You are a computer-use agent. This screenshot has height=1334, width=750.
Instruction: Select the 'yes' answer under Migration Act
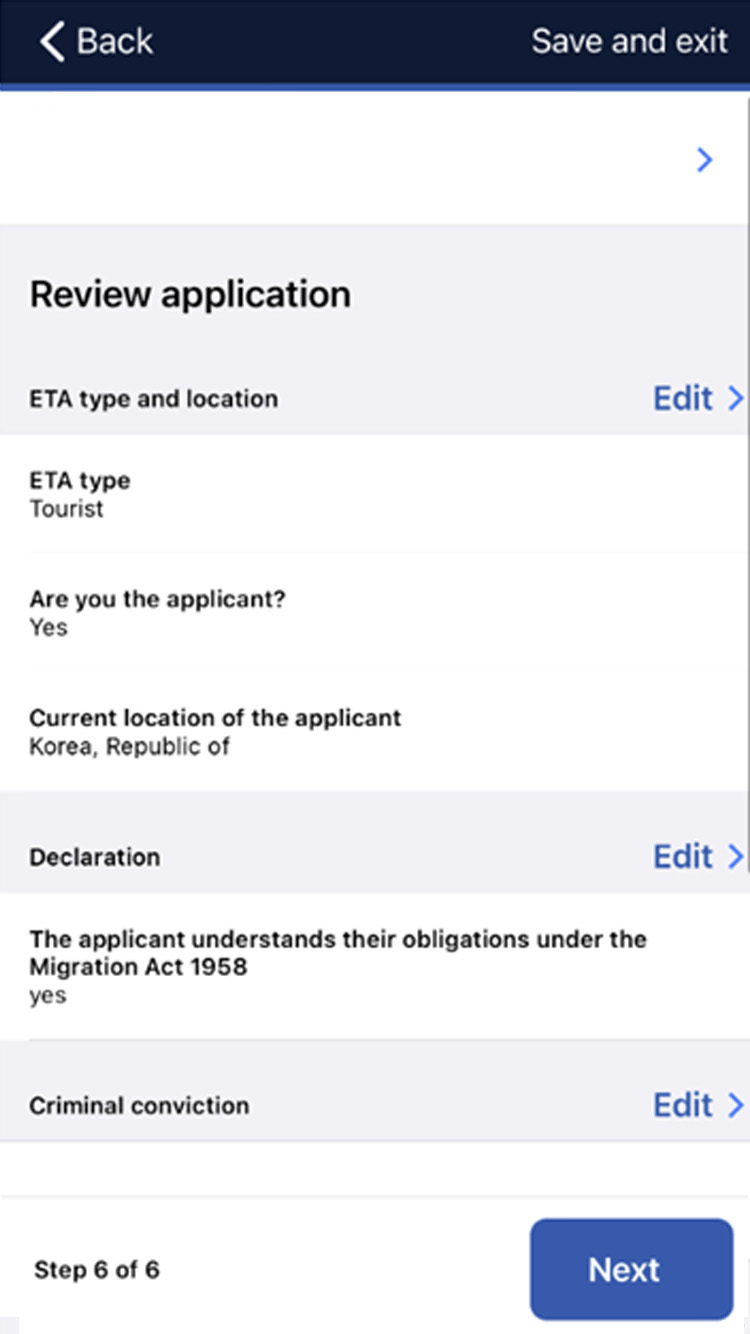point(47,997)
